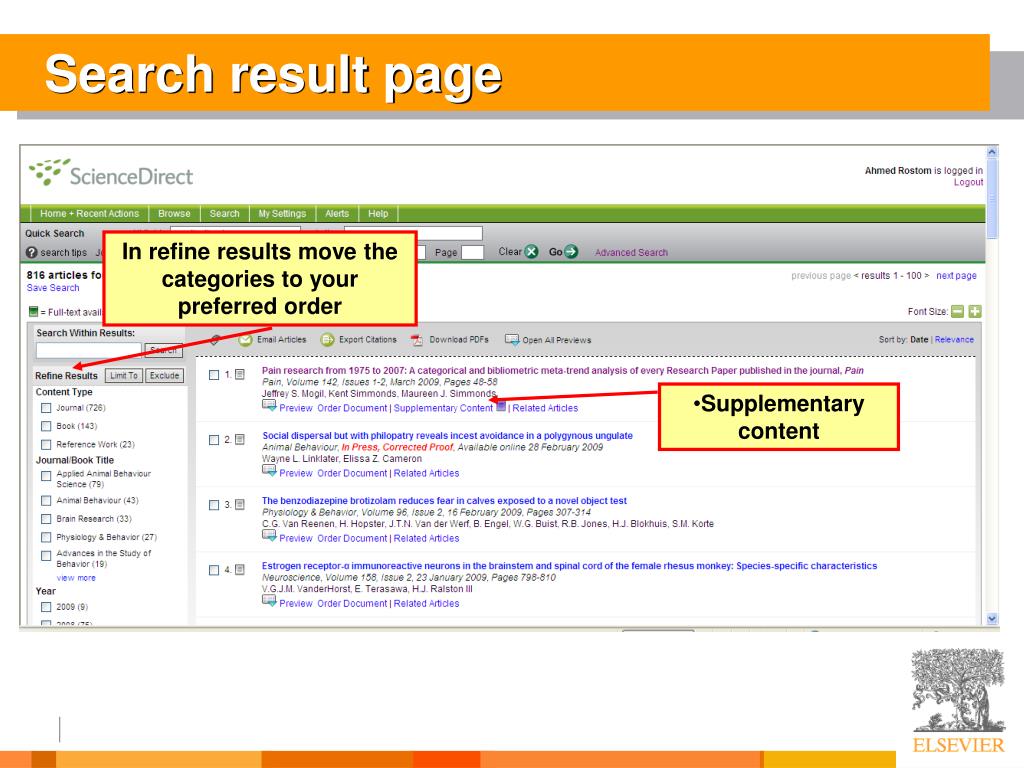Click the Download PDFs icon
This screenshot has height=768, width=1024.
pyautogui.click(x=417, y=340)
